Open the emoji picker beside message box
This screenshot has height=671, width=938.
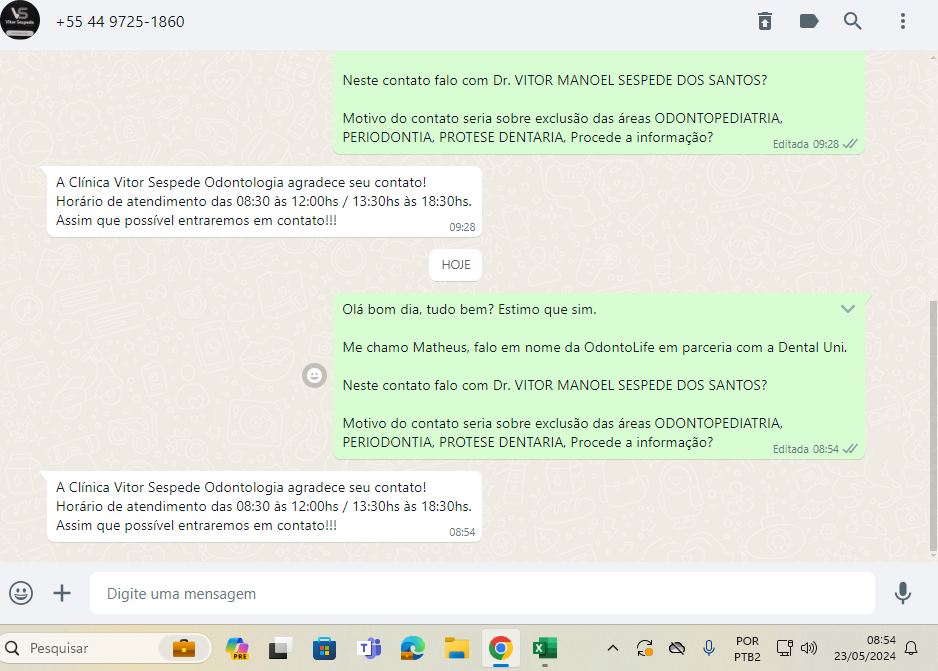tap(21, 593)
